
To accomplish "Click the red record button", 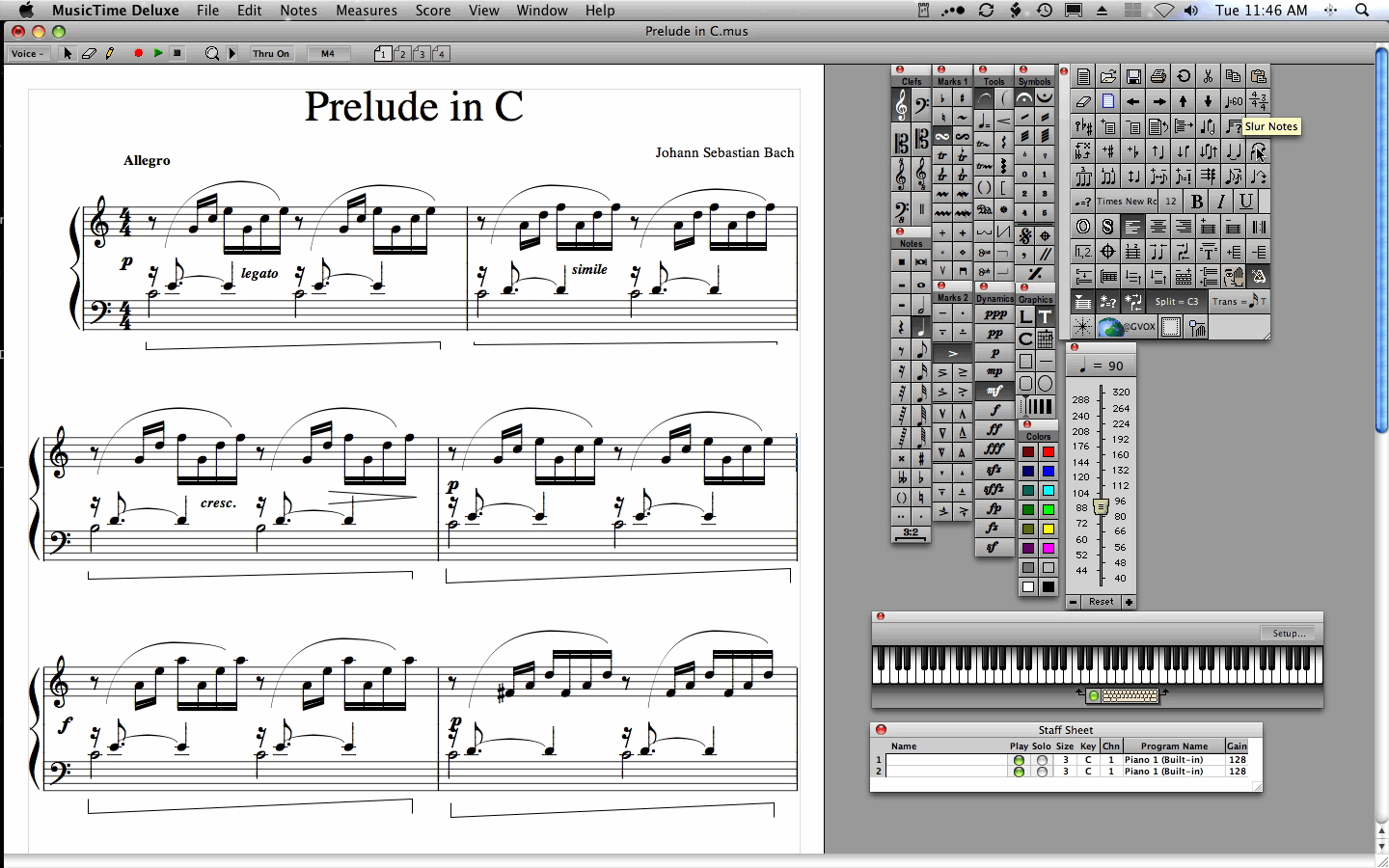I will [x=138, y=54].
